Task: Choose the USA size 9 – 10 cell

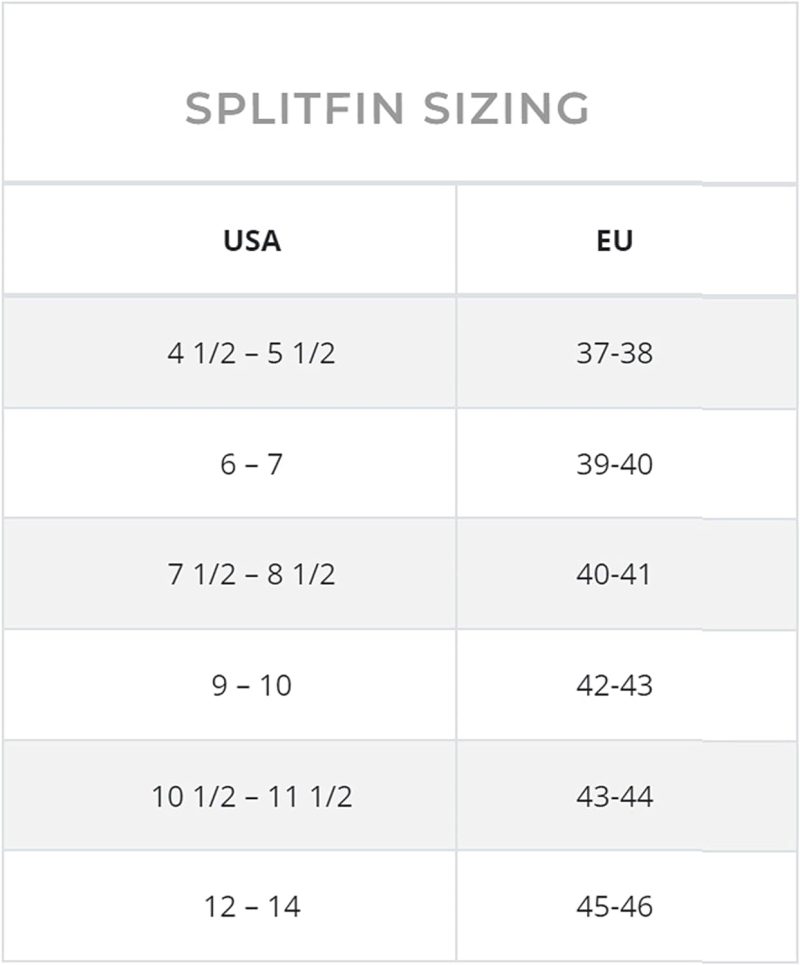Action: (x=251, y=686)
